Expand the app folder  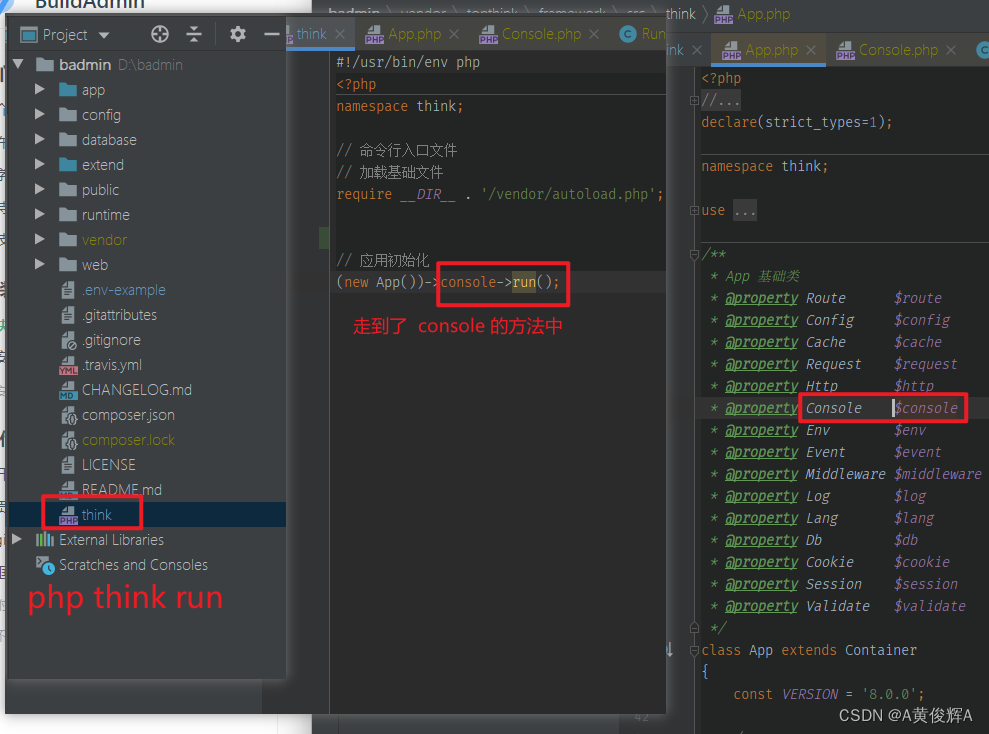click(x=40, y=89)
